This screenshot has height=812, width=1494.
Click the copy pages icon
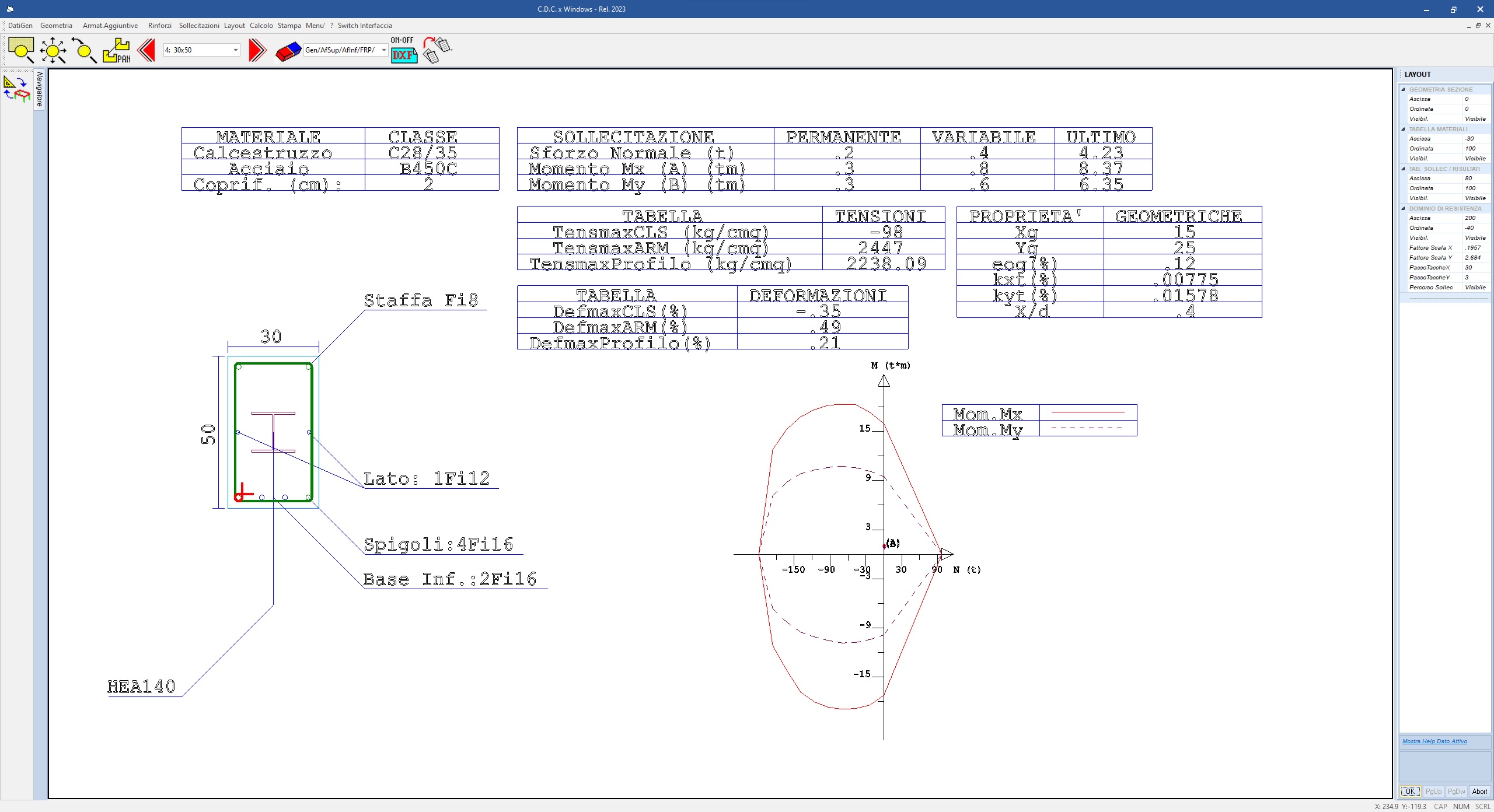[x=437, y=50]
